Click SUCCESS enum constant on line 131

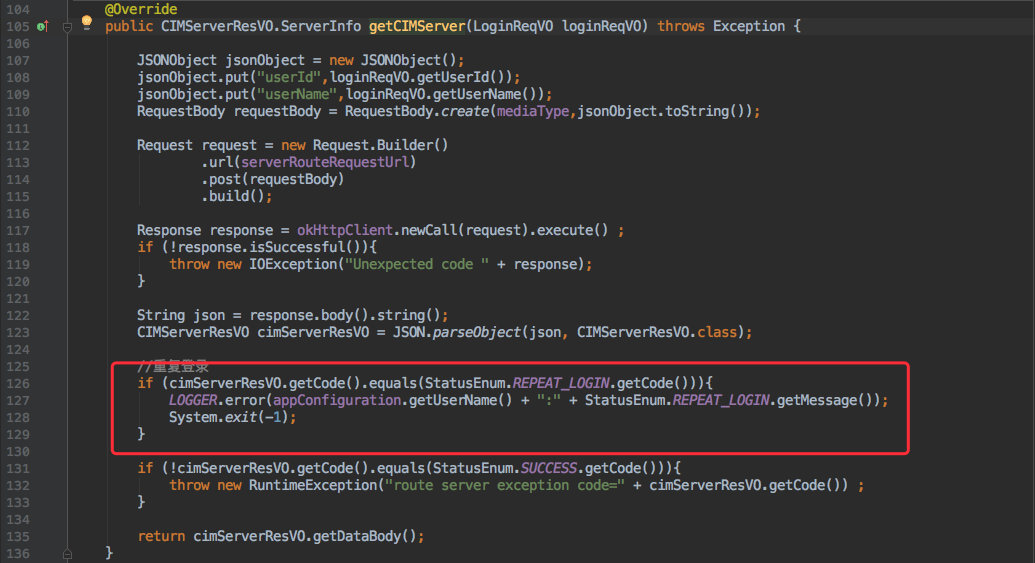click(549, 469)
